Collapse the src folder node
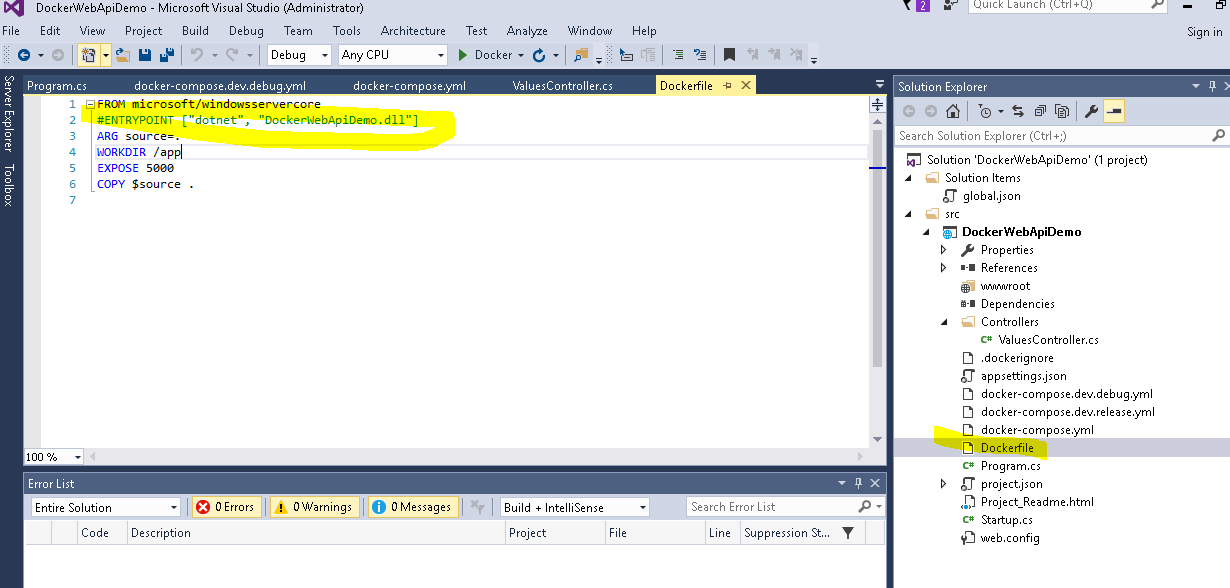This screenshot has height=588, width=1230. pos(909,214)
